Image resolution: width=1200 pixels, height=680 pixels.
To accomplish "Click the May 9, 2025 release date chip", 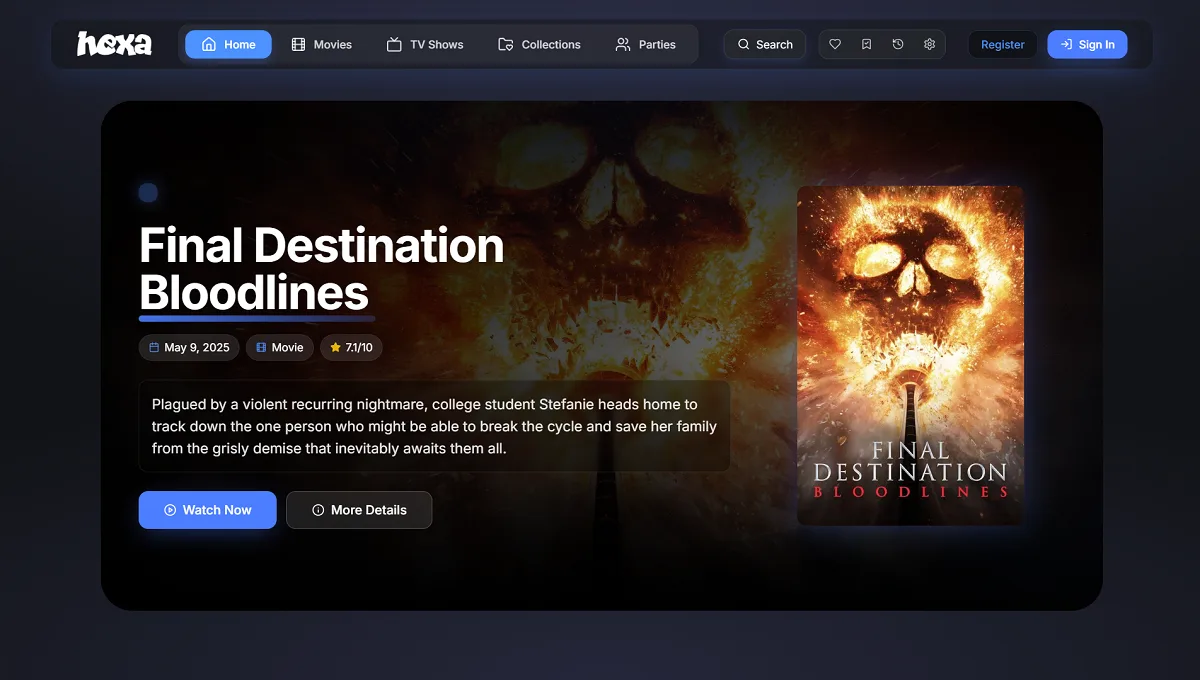I will pyautogui.click(x=189, y=347).
